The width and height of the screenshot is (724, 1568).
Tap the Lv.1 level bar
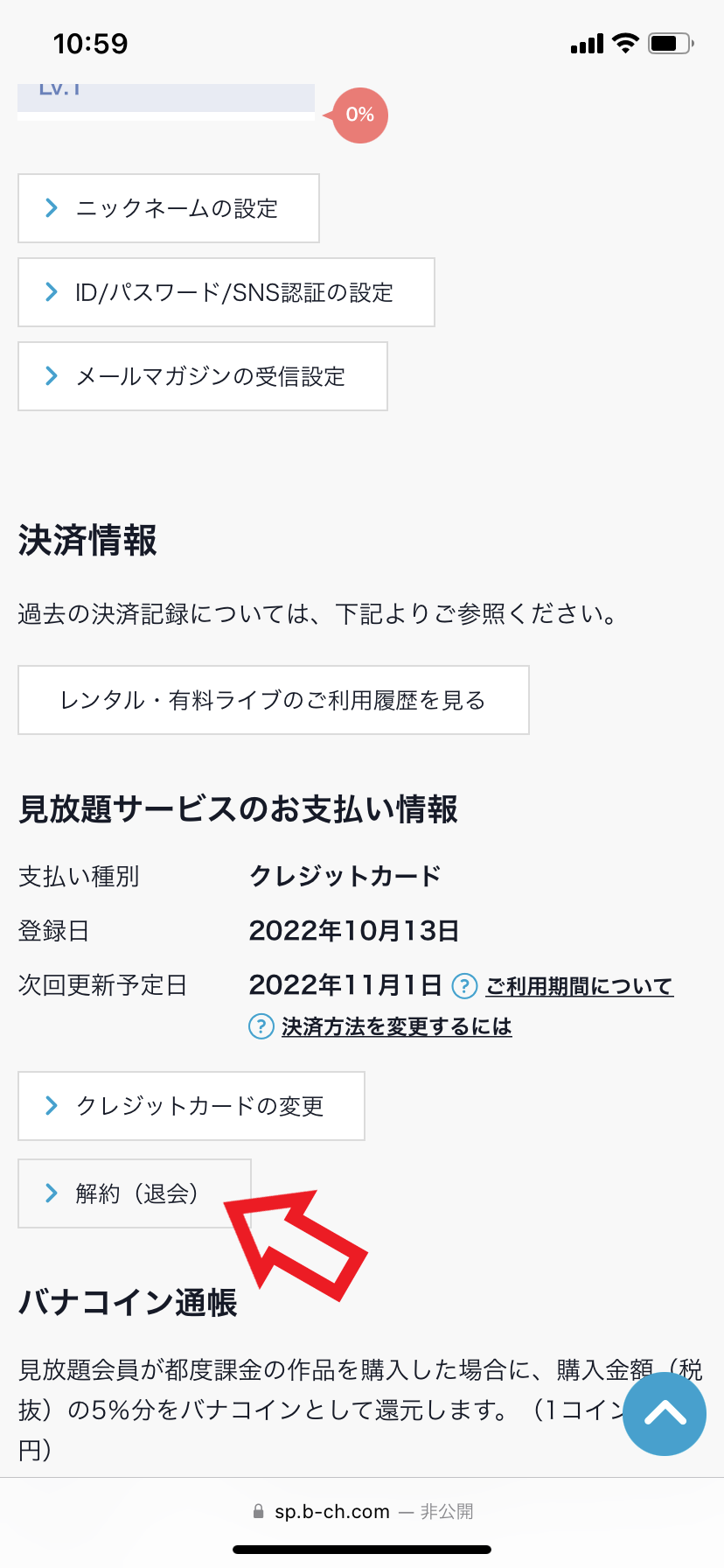coord(166,96)
